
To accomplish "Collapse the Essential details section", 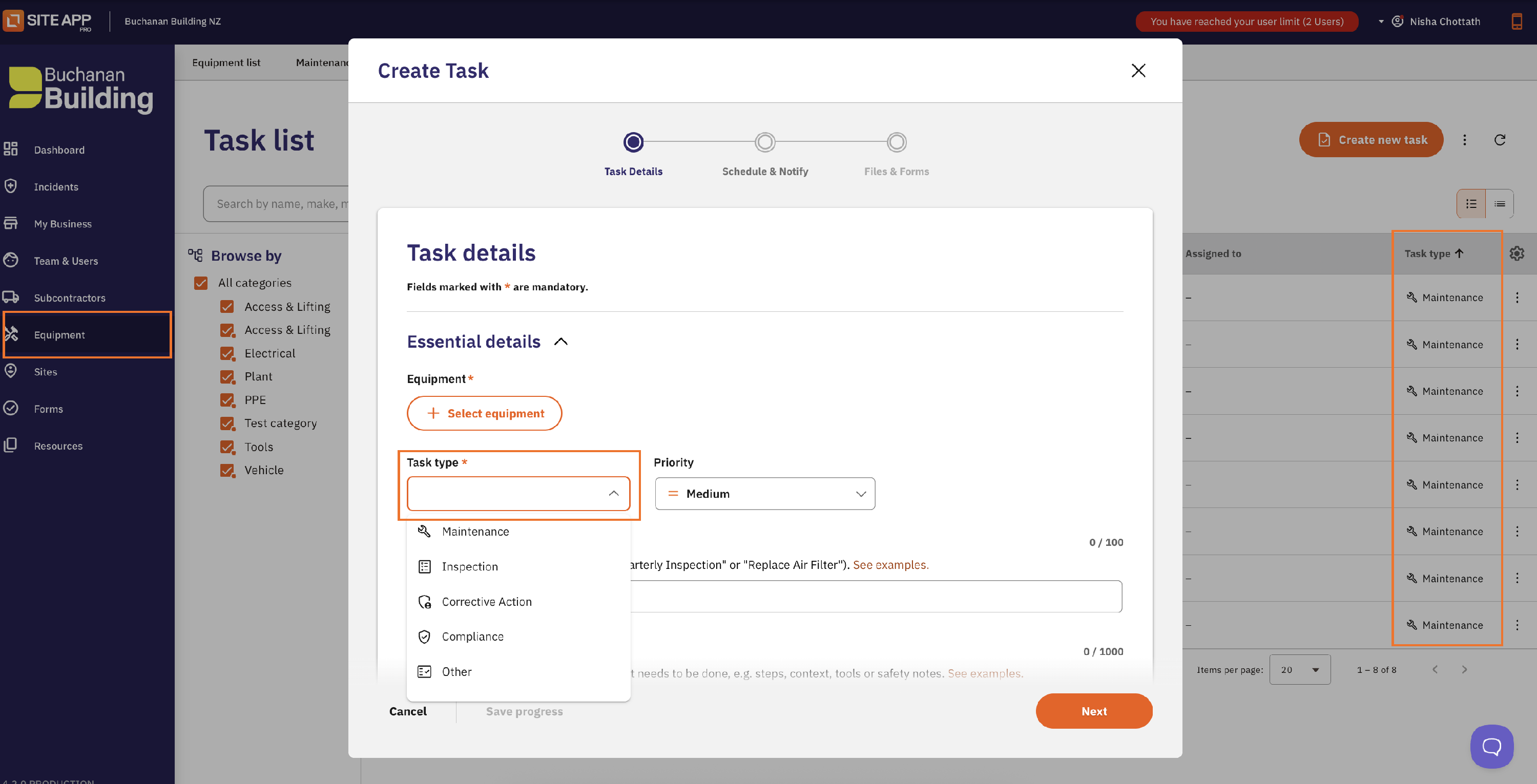I will click(561, 342).
